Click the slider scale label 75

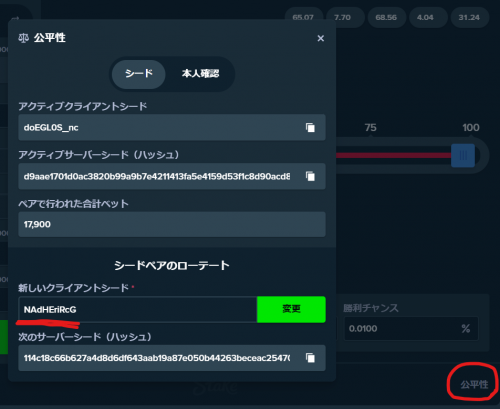(370, 127)
